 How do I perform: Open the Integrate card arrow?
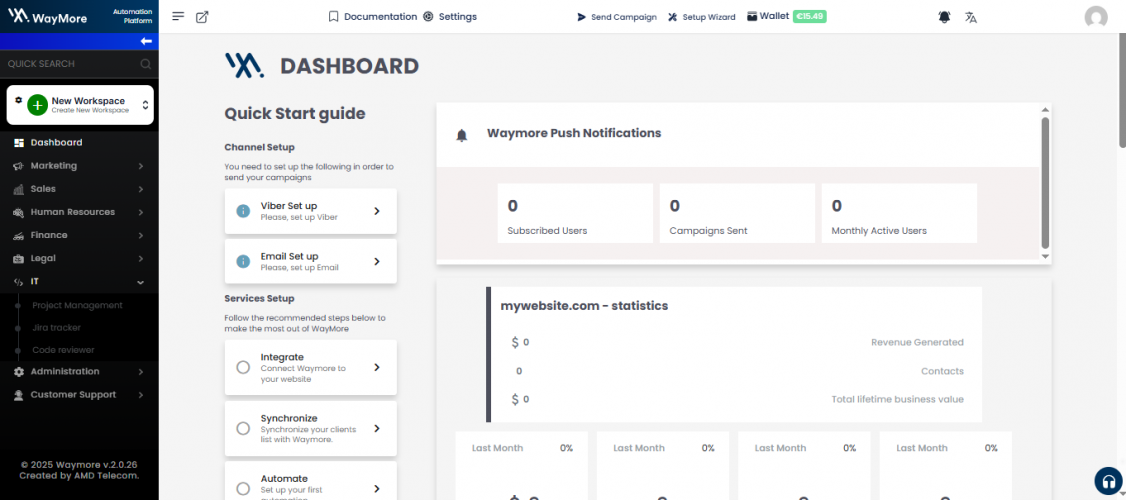point(376,367)
